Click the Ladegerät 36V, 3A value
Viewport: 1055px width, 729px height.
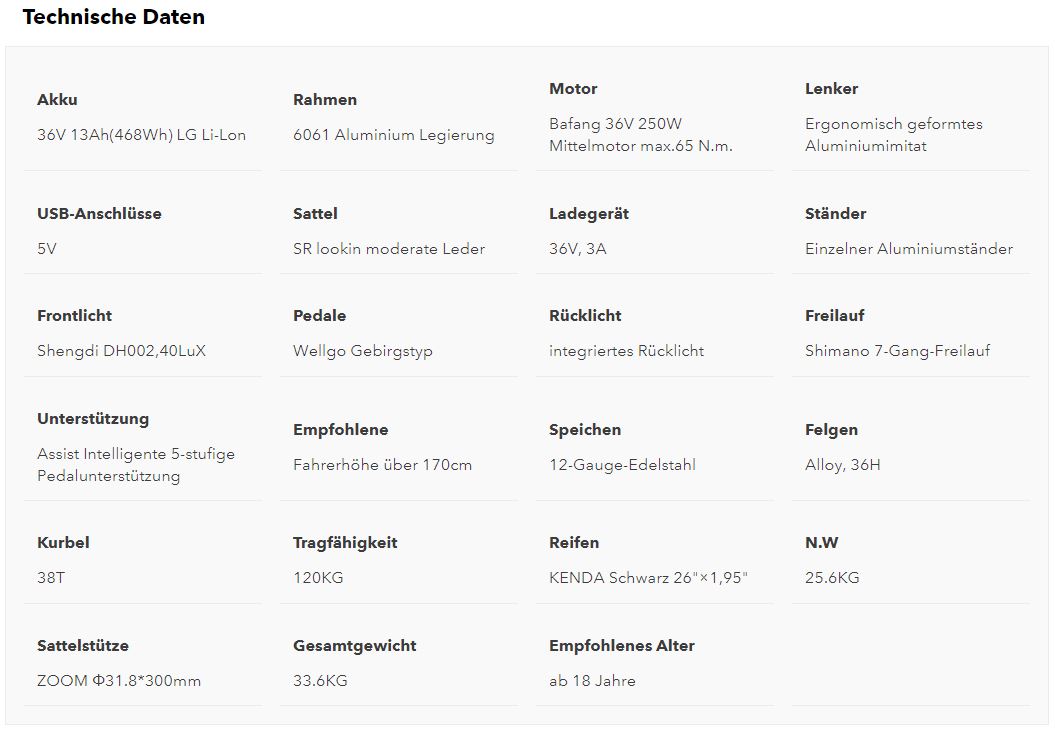[577, 249]
